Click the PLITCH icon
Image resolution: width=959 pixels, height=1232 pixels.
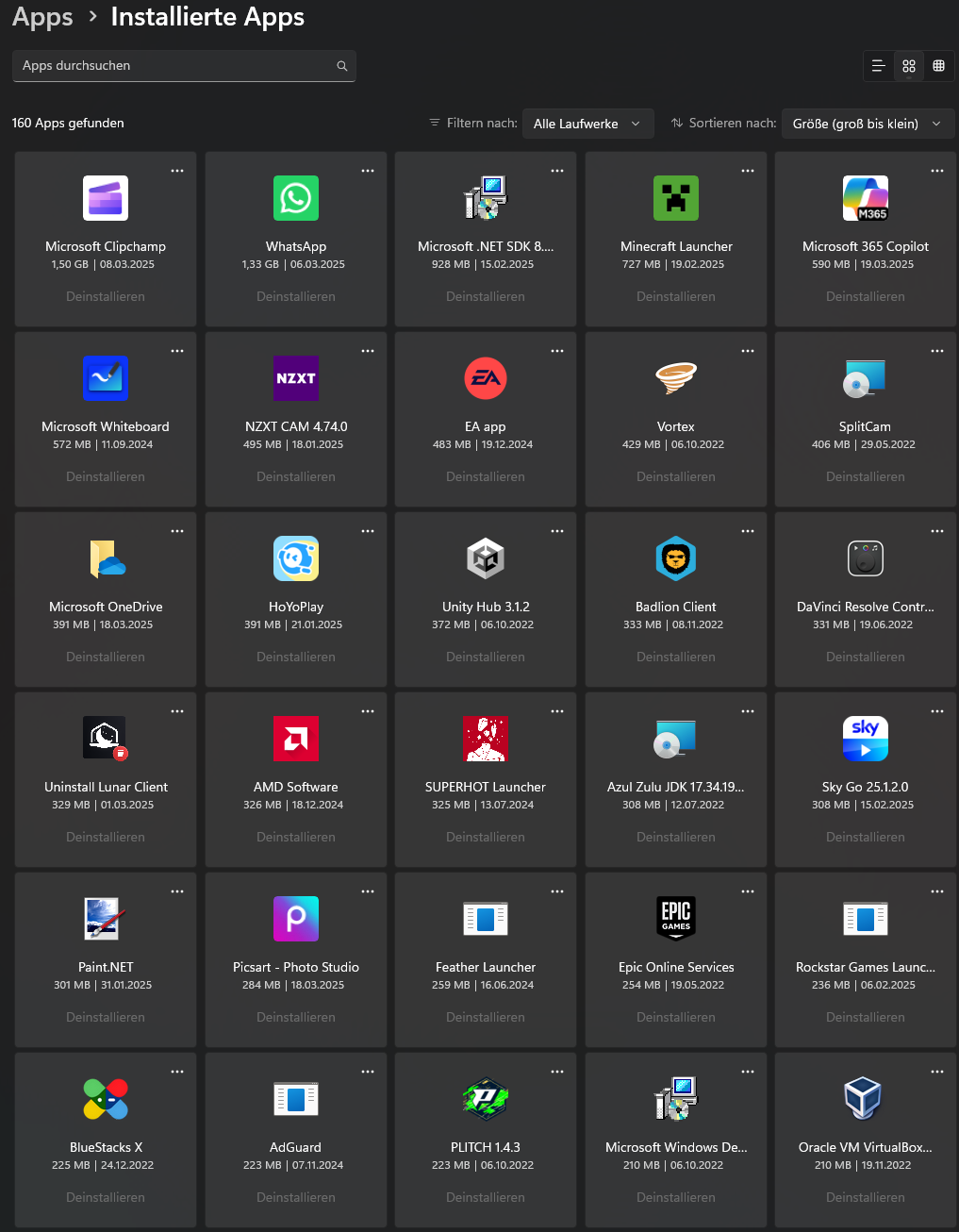coord(486,1099)
